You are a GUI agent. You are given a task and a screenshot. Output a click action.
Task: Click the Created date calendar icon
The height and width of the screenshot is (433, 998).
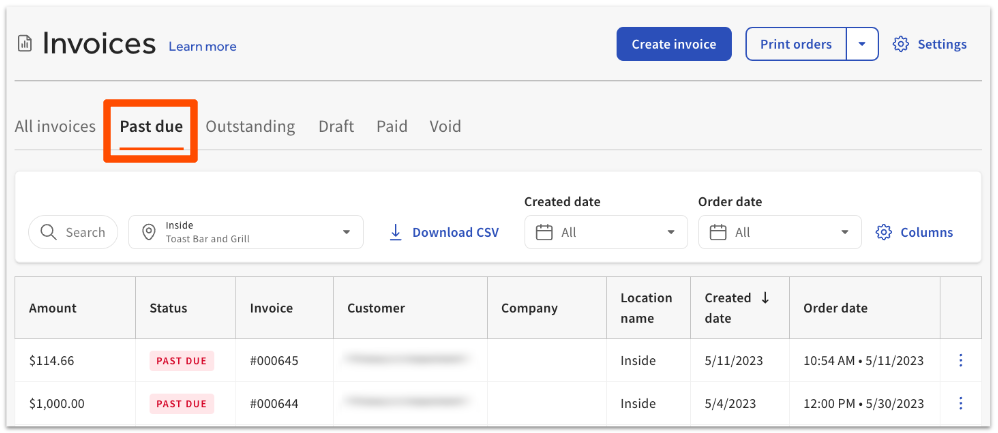pyautogui.click(x=544, y=232)
